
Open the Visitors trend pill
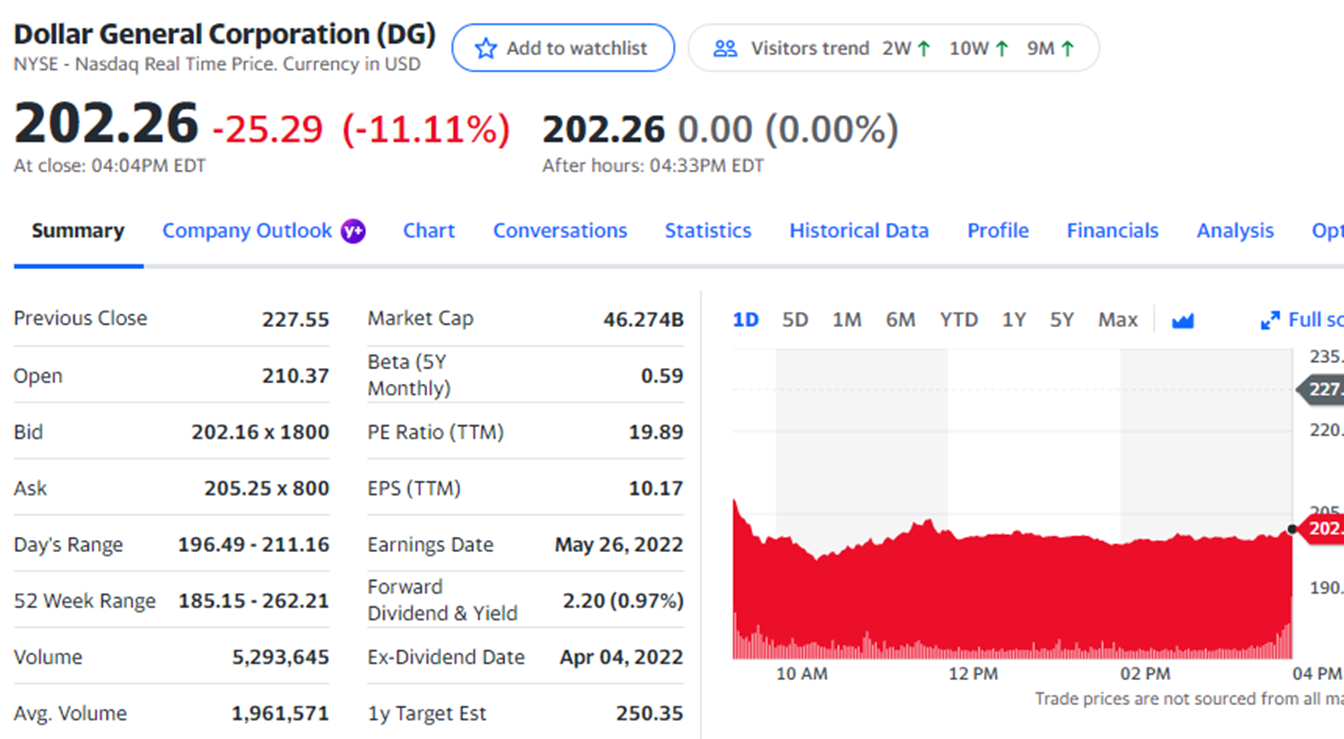point(893,48)
